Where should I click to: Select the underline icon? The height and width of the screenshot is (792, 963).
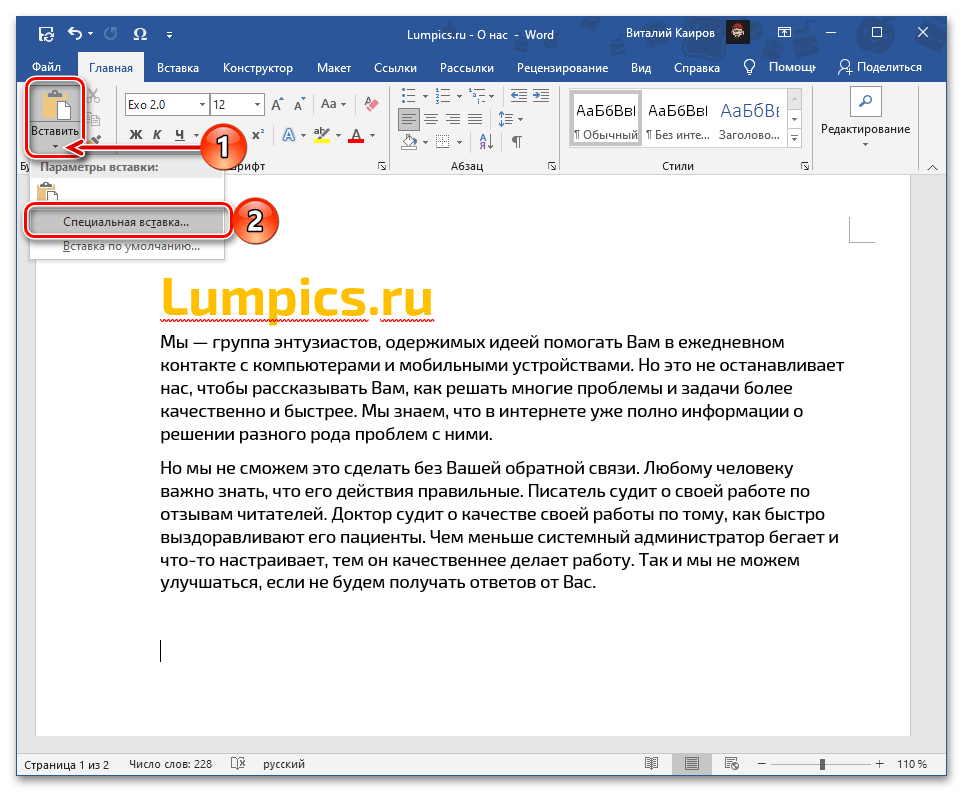(x=180, y=133)
